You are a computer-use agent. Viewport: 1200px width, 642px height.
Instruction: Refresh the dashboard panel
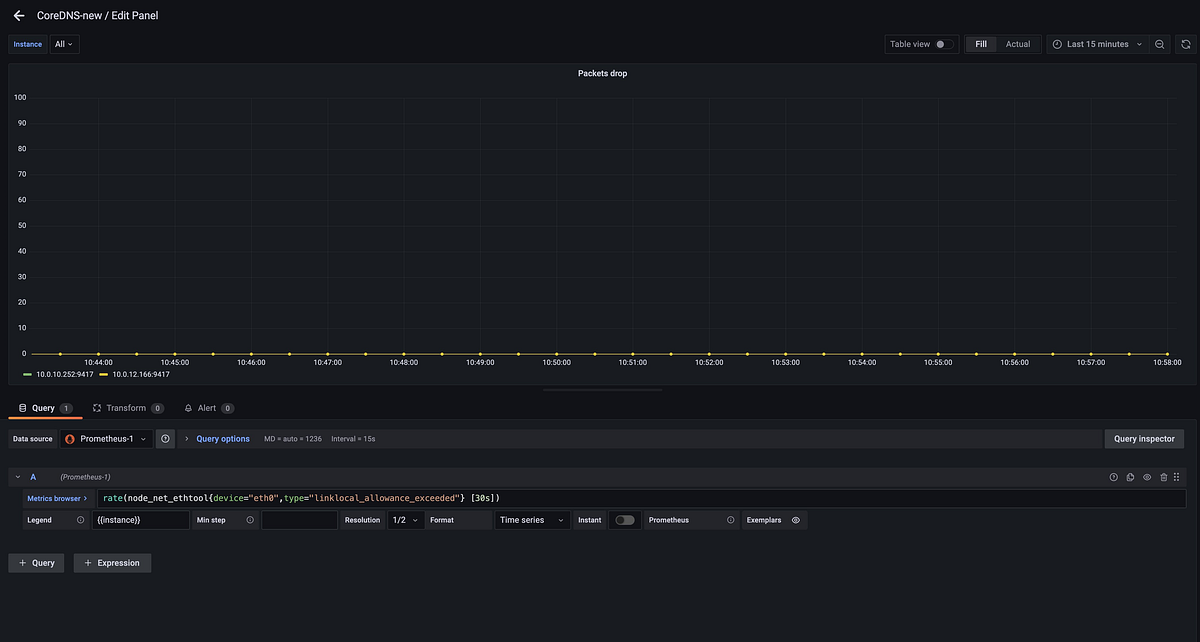tap(1185, 44)
